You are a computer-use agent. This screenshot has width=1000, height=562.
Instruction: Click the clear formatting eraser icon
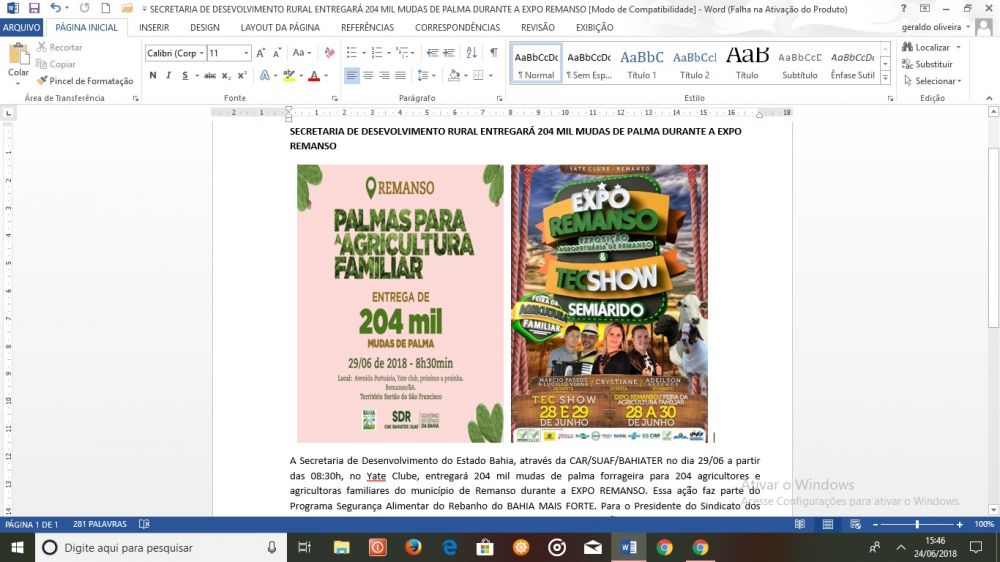point(330,52)
